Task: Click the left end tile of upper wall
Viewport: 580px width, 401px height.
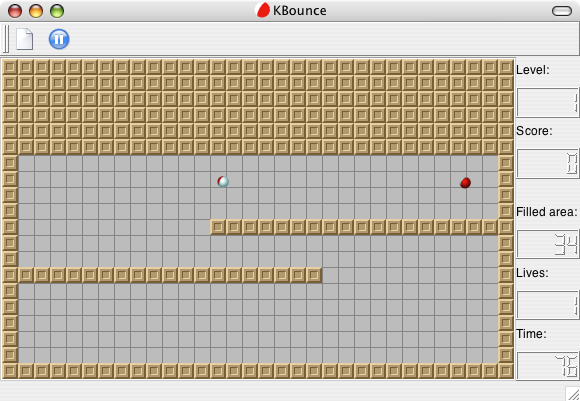Action: [x=218, y=227]
